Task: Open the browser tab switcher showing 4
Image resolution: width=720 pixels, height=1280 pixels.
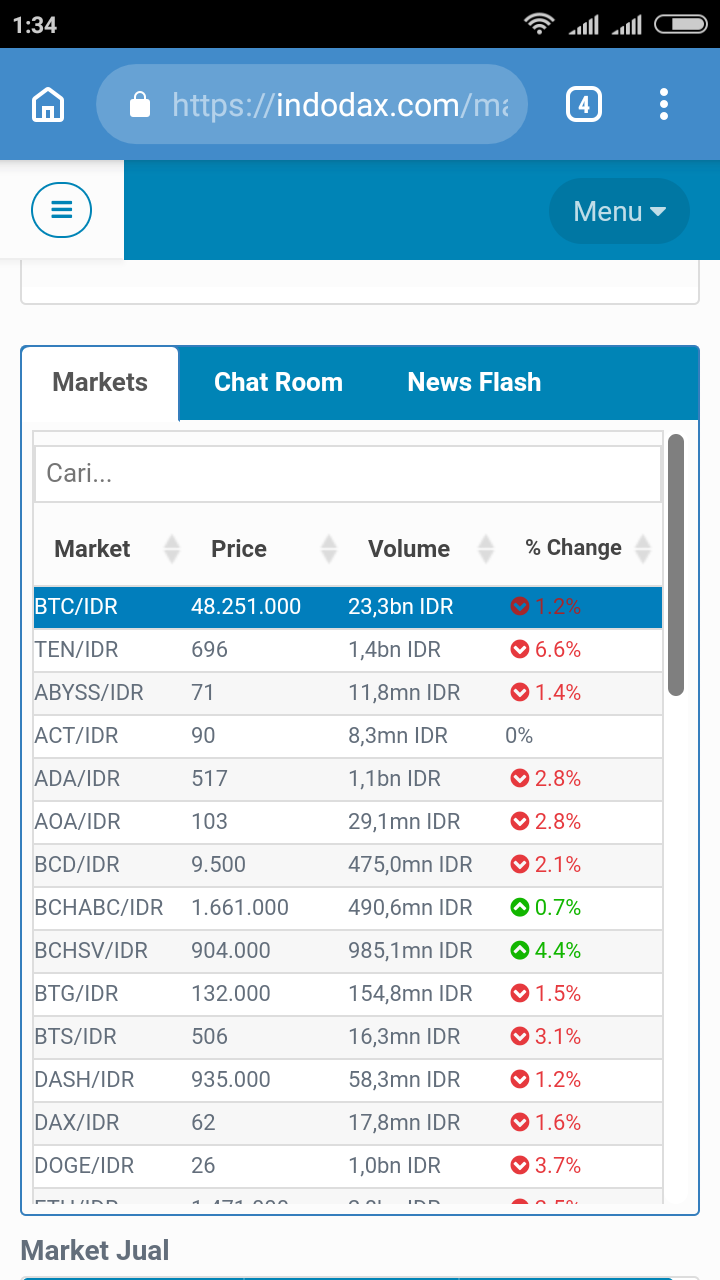Action: pos(583,104)
